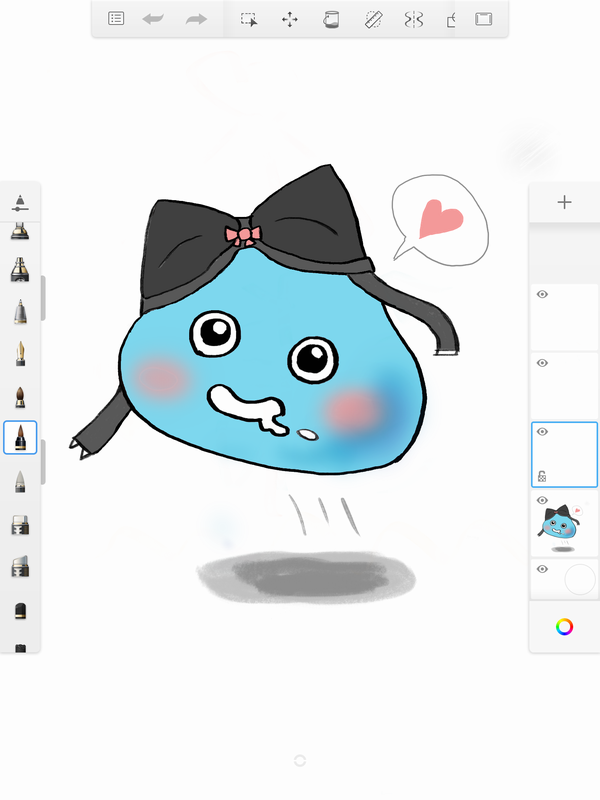Choose the angled chisel marker brush

pyautogui.click(x=20, y=566)
